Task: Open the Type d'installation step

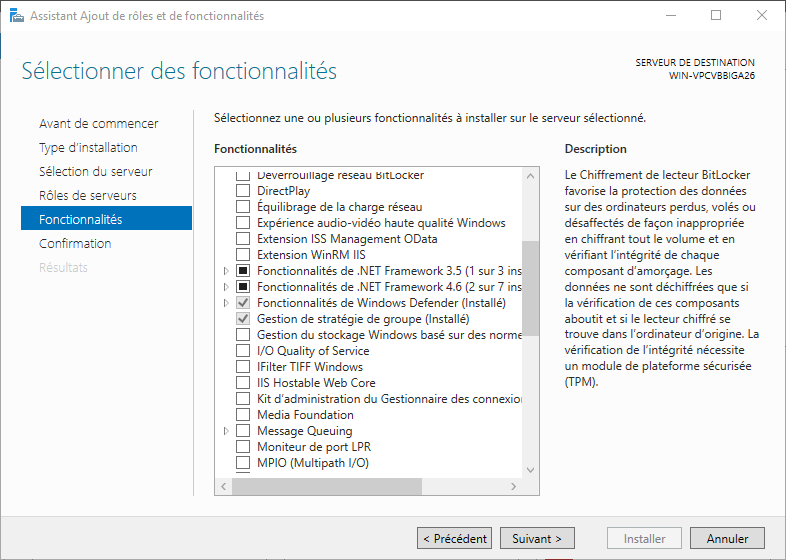Action: pos(88,147)
